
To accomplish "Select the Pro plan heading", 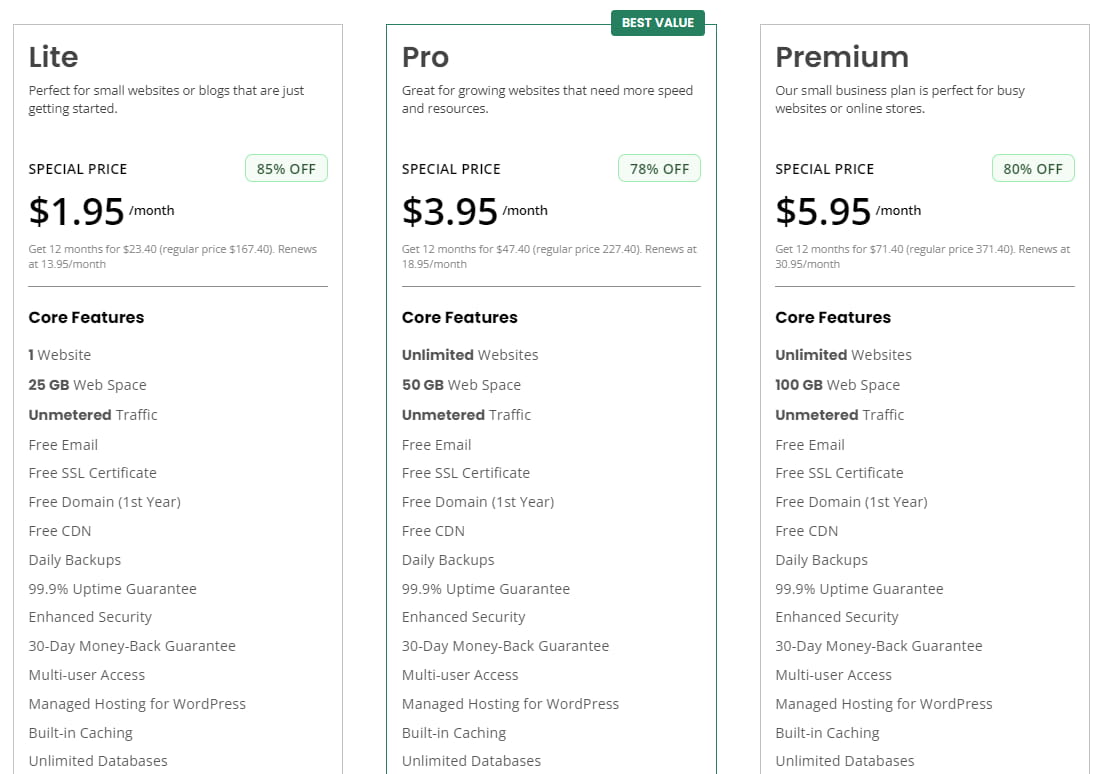I will [x=425, y=57].
